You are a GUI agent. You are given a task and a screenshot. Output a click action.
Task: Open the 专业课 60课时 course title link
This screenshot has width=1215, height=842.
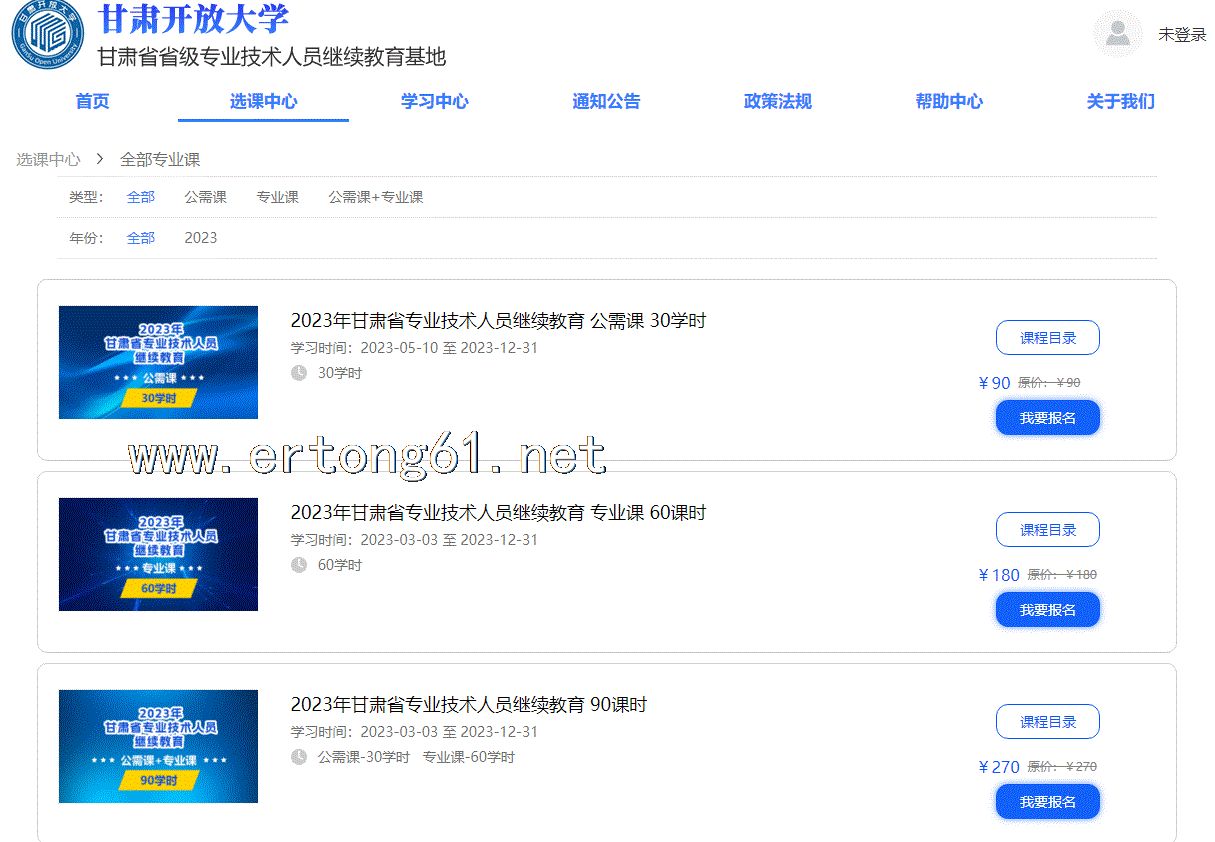pyautogui.click(x=498, y=513)
